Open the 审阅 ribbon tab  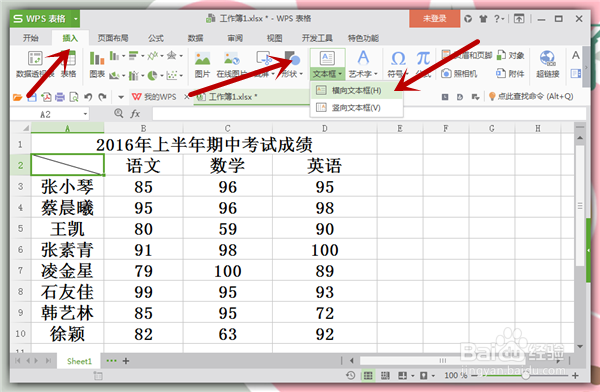pyautogui.click(x=235, y=38)
